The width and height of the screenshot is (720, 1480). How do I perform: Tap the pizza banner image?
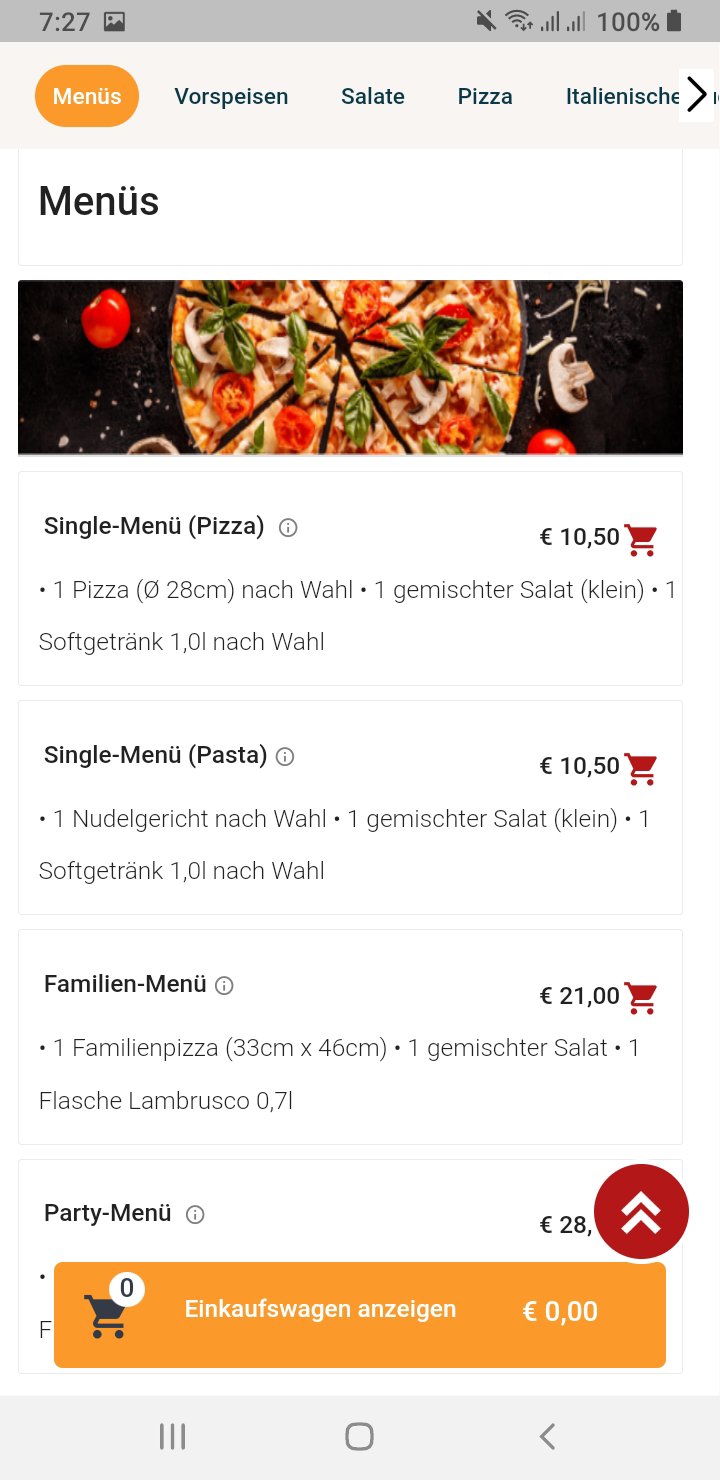tap(350, 367)
